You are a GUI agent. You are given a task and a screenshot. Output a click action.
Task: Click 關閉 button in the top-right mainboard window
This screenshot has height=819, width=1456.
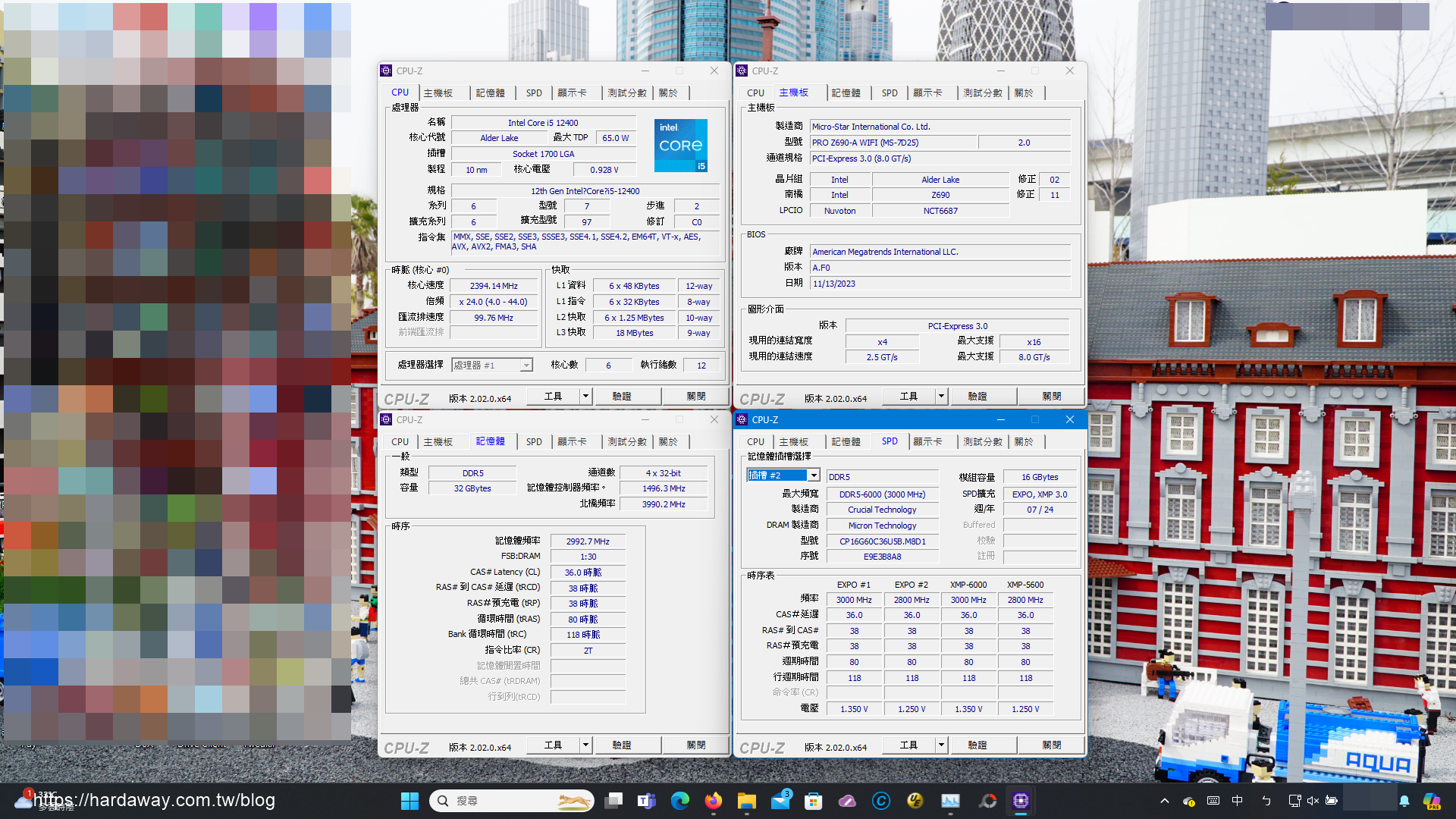[x=1052, y=397]
